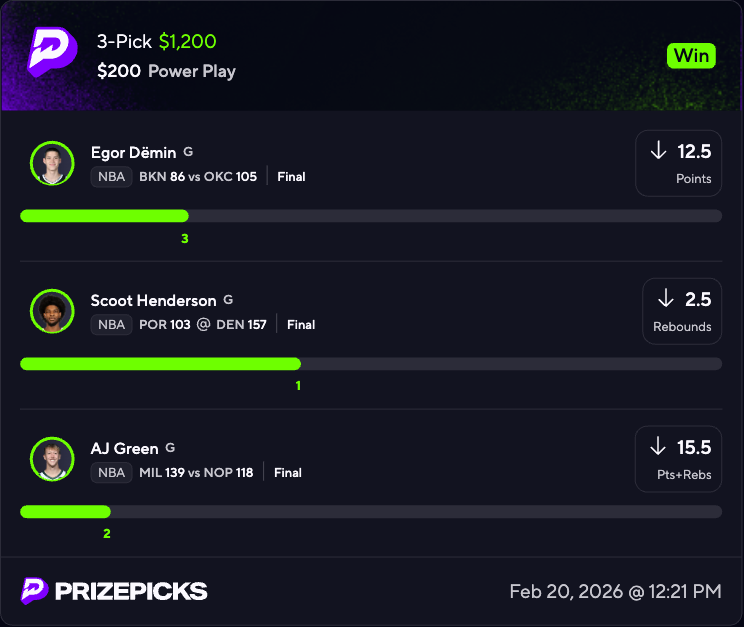Click AJ Green's player avatar
This screenshot has width=744, height=627.
[52, 459]
